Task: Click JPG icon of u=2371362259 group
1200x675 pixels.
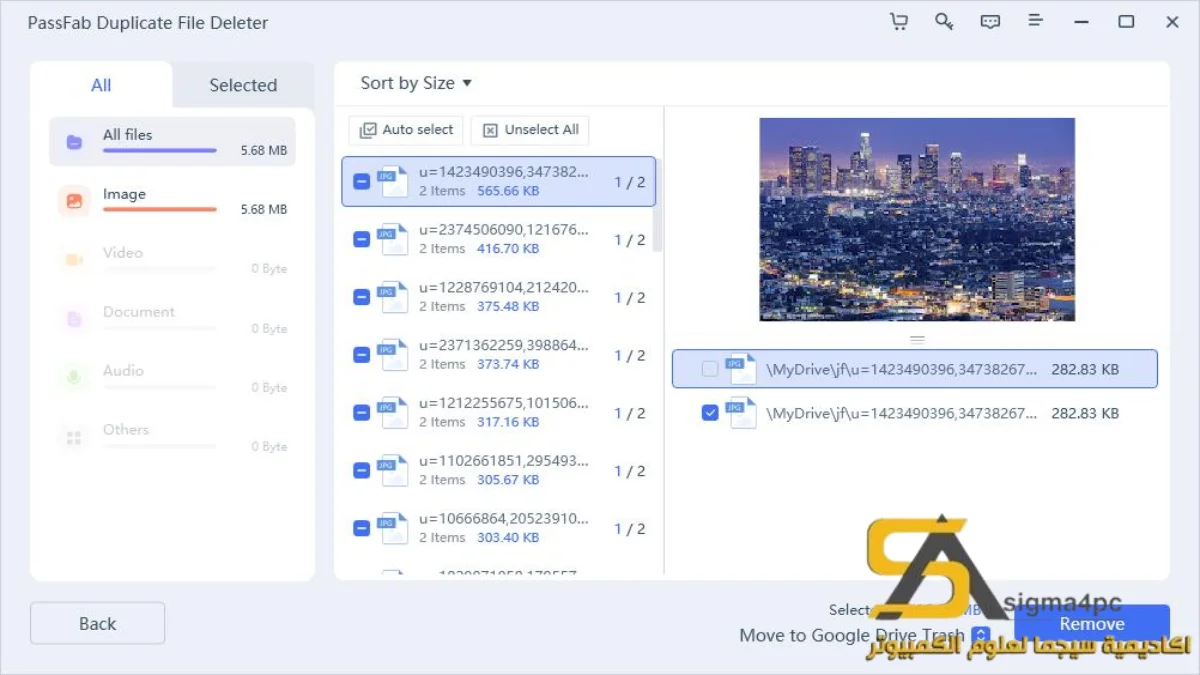Action: tap(393, 355)
